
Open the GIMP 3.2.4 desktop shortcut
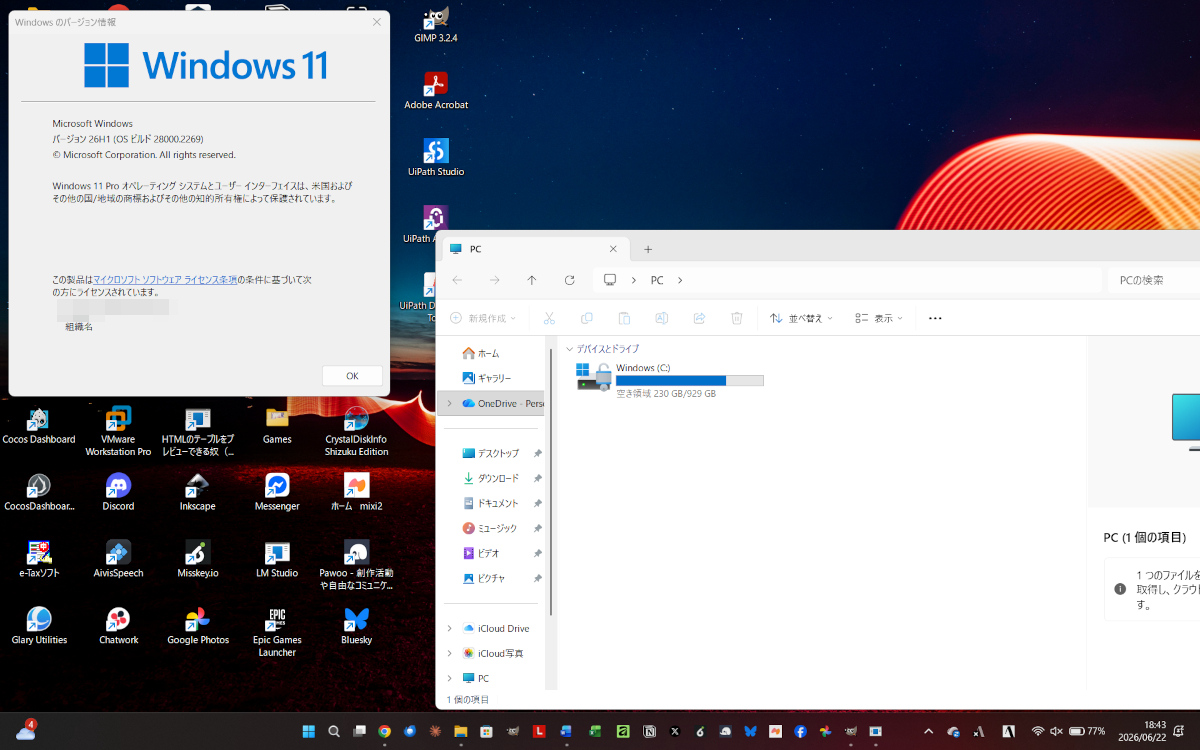point(435,25)
